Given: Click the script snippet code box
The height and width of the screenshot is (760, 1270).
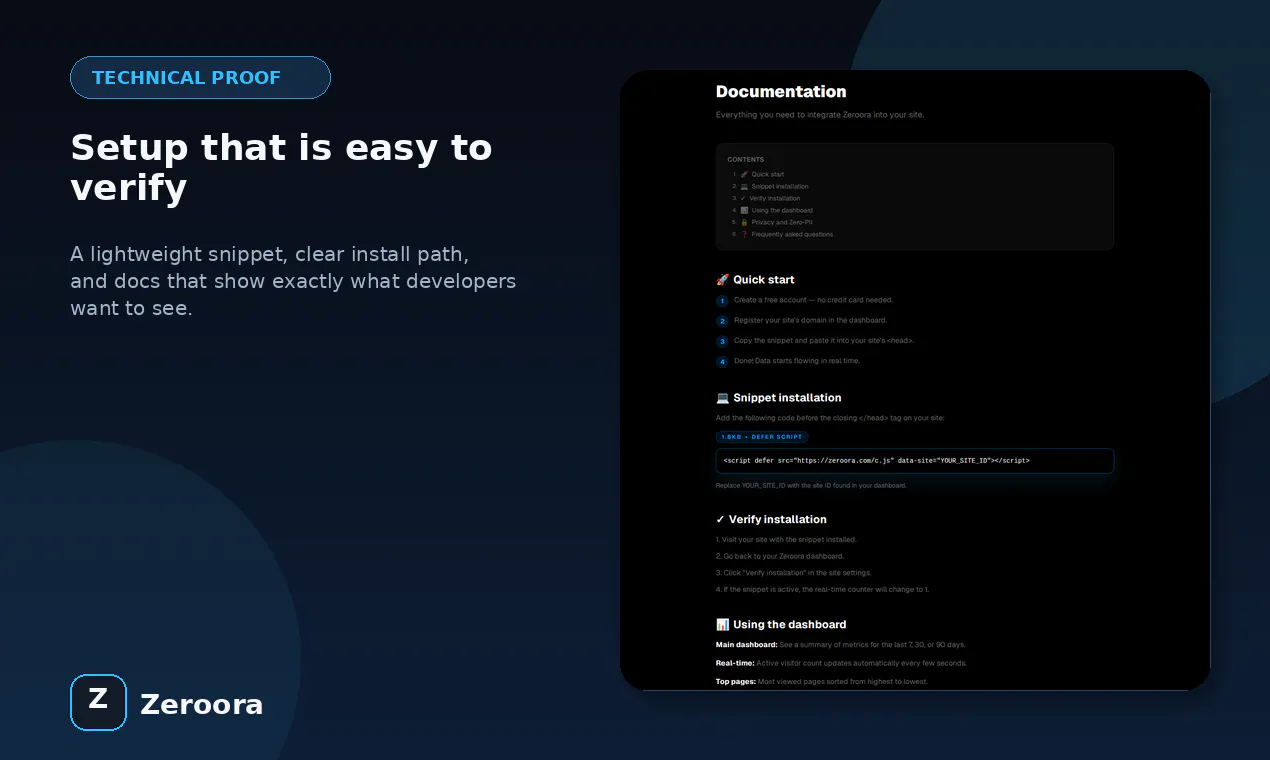Looking at the screenshot, I should click(x=915, y=461).
